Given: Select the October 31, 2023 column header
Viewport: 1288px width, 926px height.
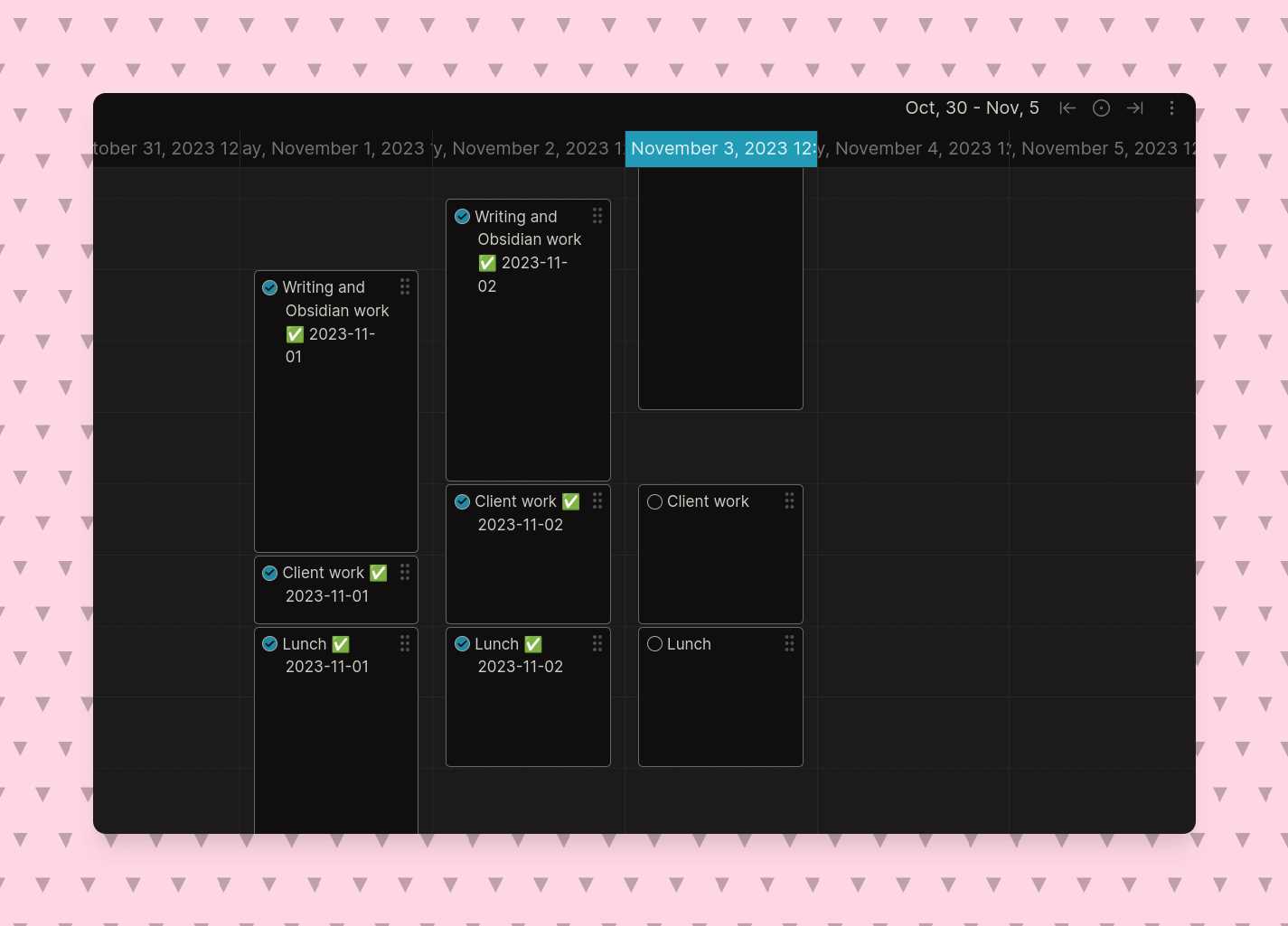Looking at the screenshot, I should (x=166, y=148).
